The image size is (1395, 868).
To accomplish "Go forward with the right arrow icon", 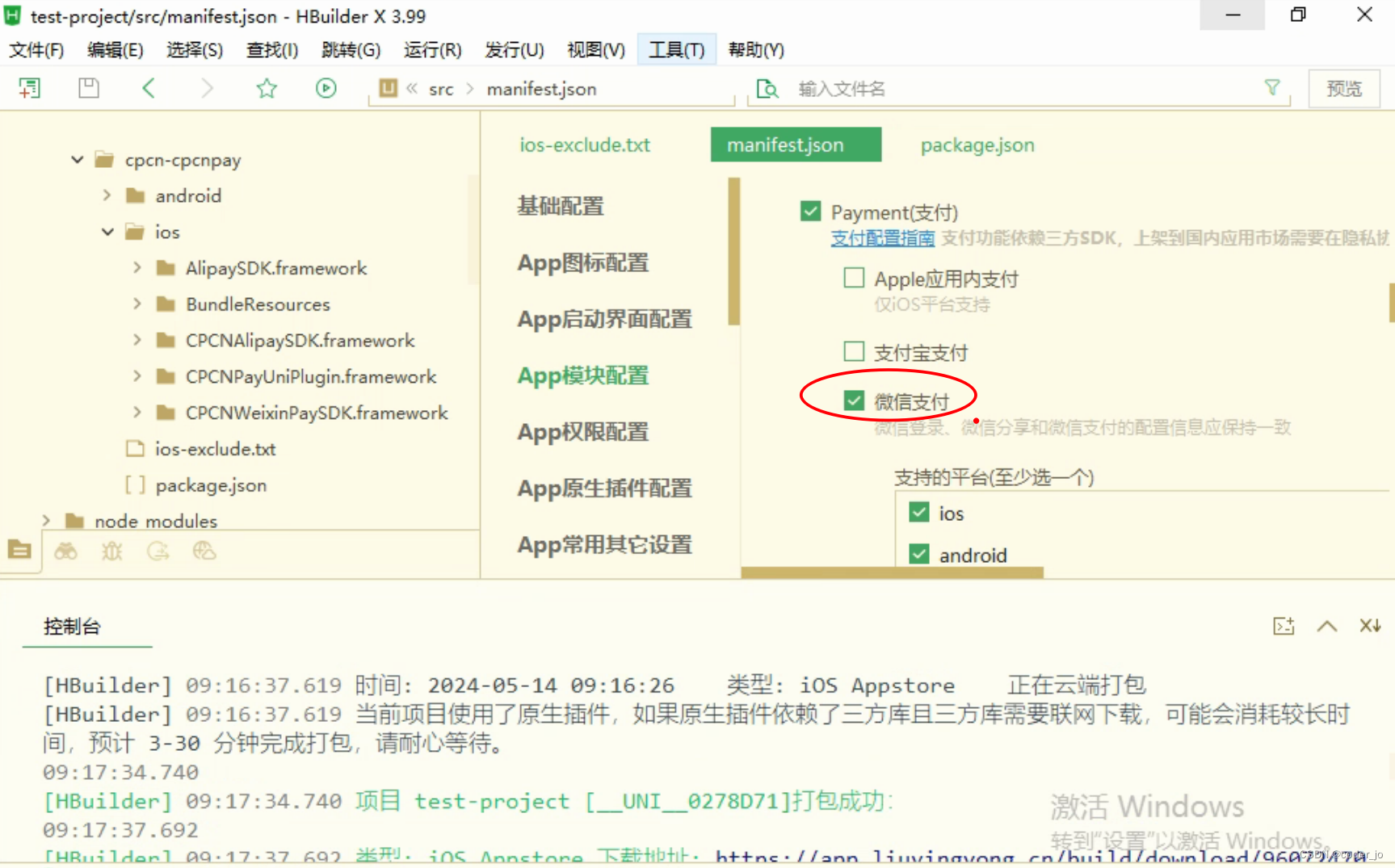I will click(x=207, y=88).
